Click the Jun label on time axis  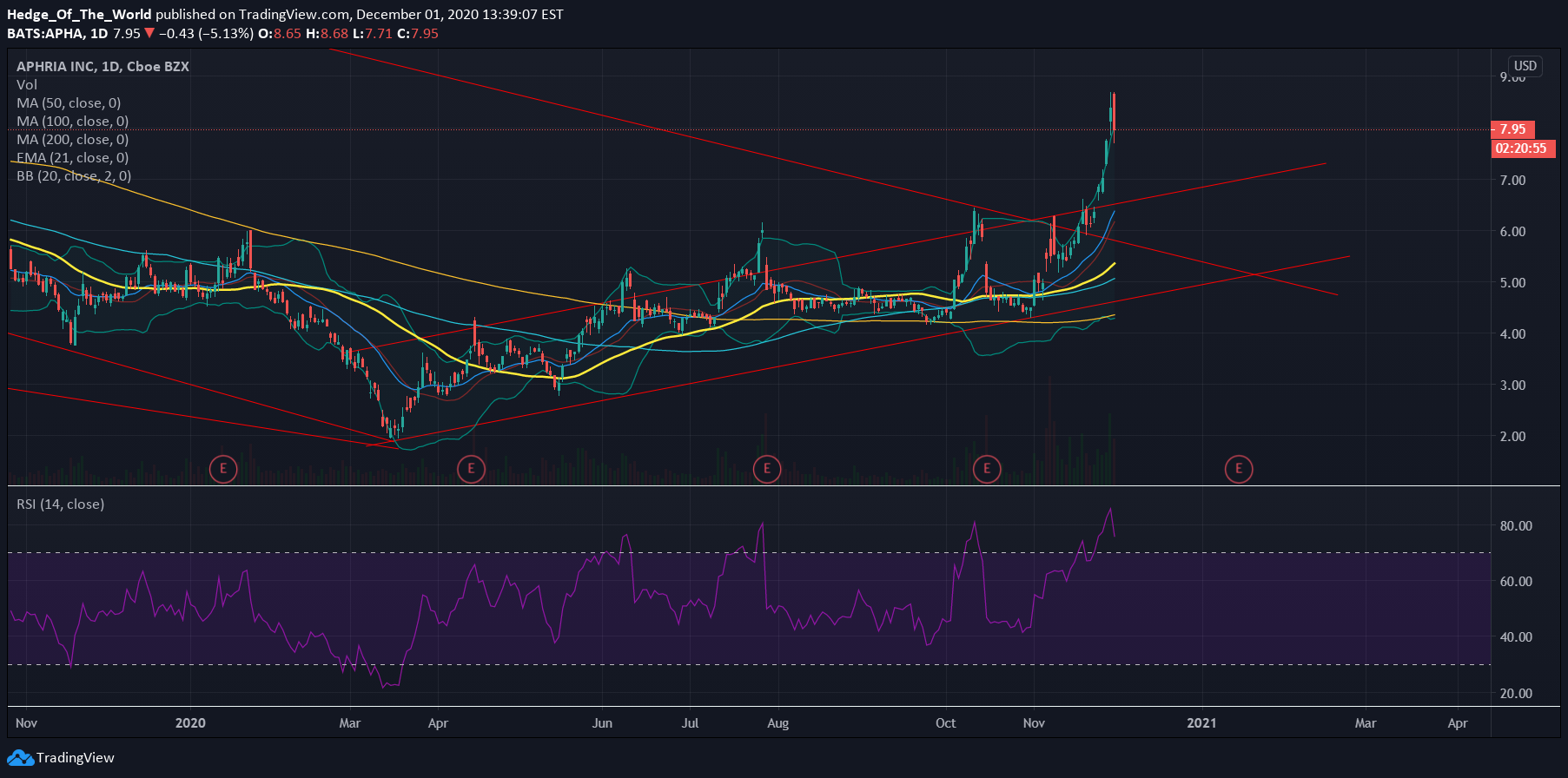pyautogui.click(x=602, y=722)
